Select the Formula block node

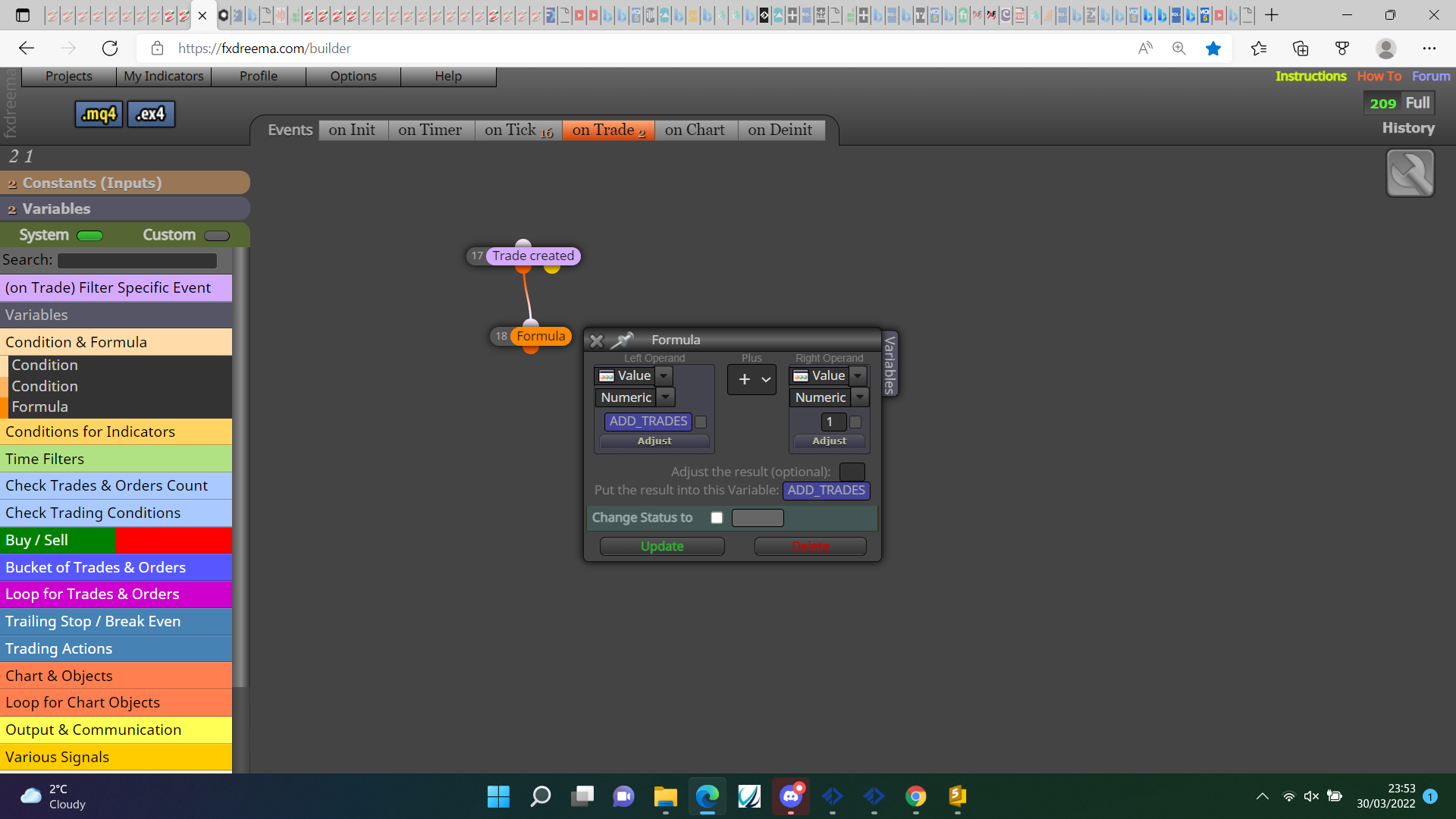[x=540, y=336]
